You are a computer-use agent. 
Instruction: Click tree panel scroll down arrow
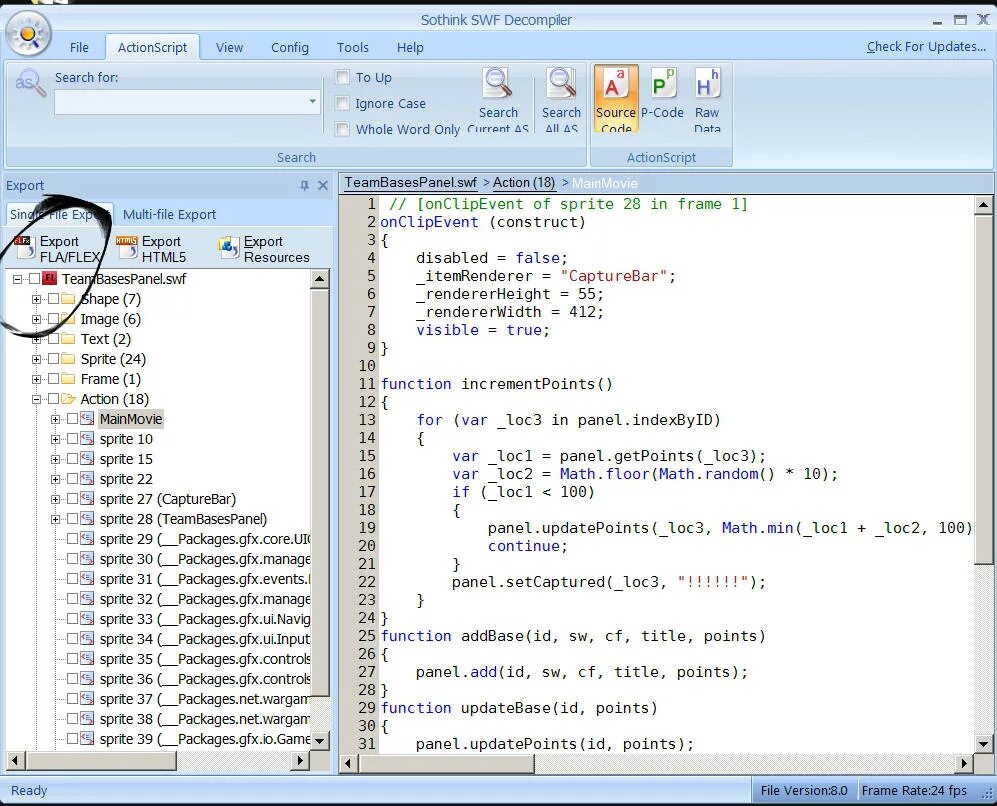(319, 741)
